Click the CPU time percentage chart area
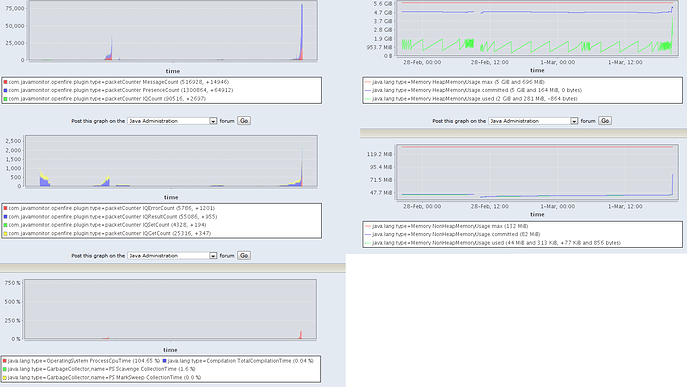The height and width of the screenshot is (387, 690). click(170, 309)
